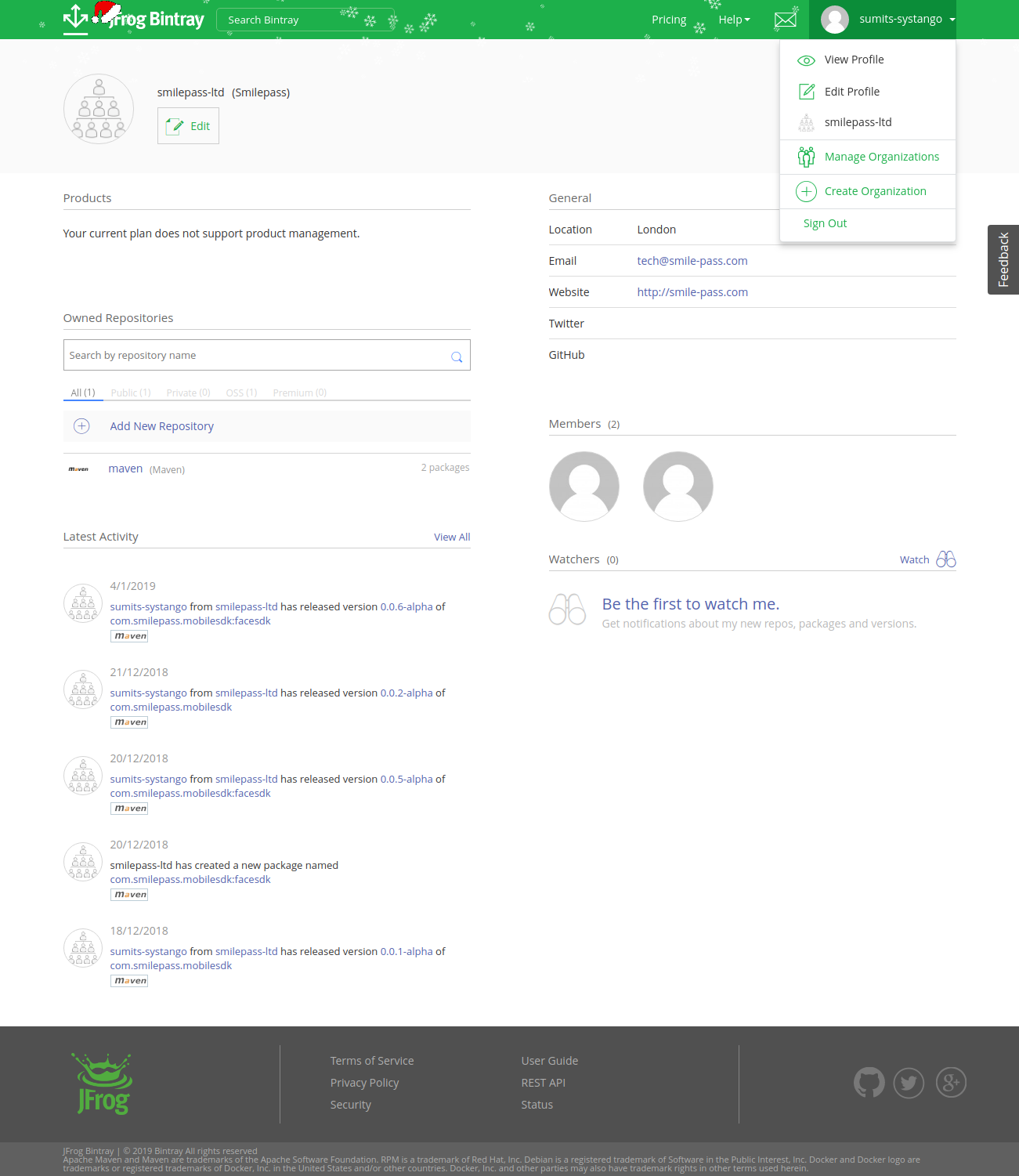Open version 0.0.5-alpha link
The height and width of the screenshot is (1176, 1019).
(407, 779)
